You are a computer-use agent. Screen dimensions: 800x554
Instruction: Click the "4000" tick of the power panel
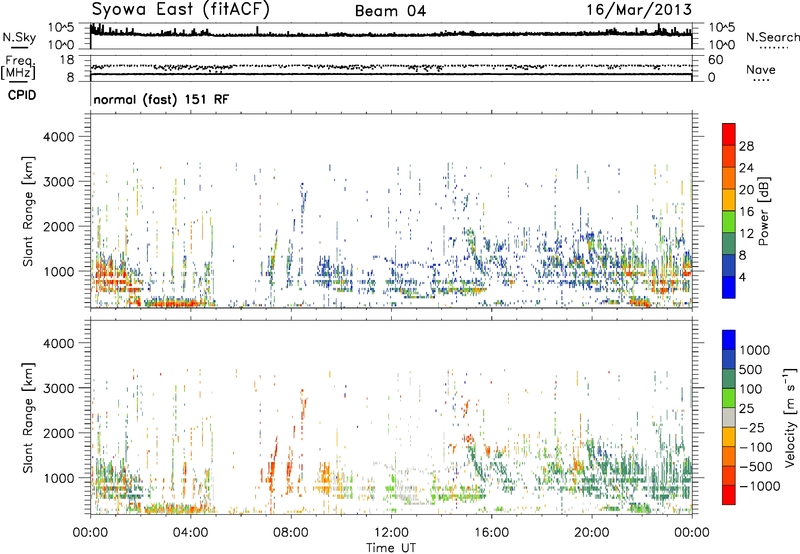(x=58, y=137)
